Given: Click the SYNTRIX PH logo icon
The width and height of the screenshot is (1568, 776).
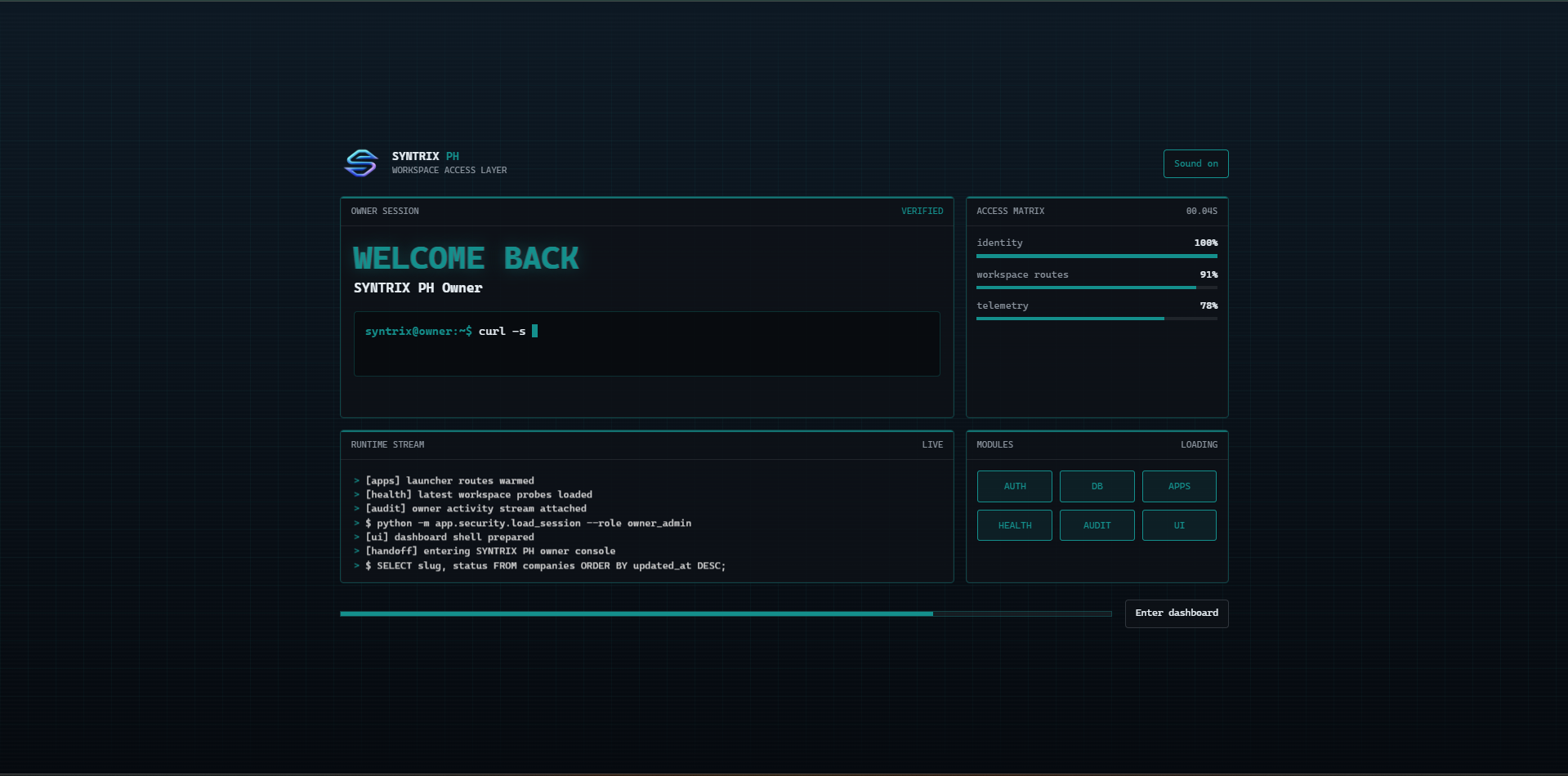Looking at the screenshot, I should pyautogui.click(x=360, y=163).
